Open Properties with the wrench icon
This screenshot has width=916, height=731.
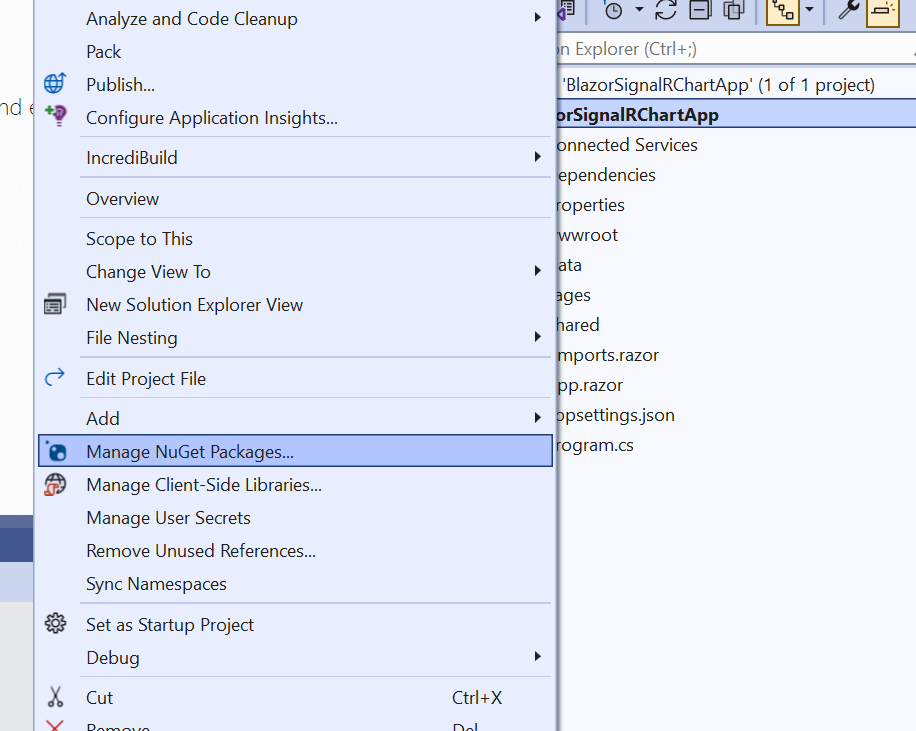point(849,11)
